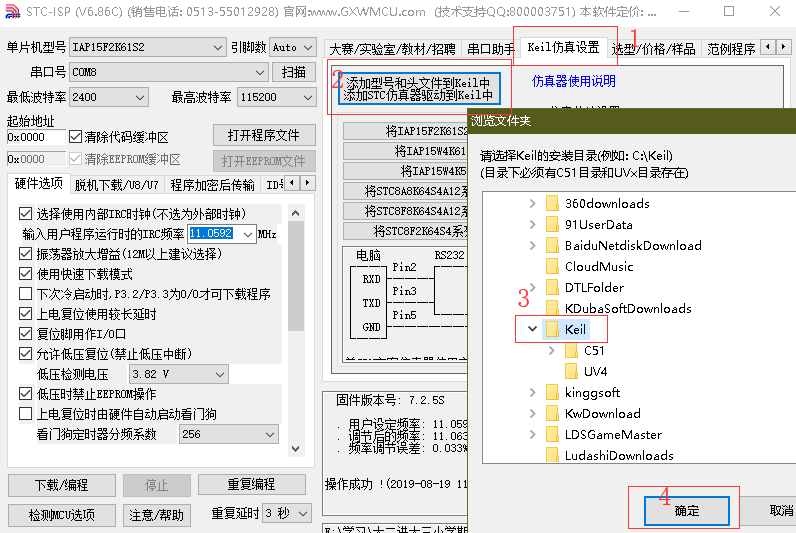Select the 360downloads folder icon
Image resolution: width=796 pixels, height=533 pixels.
552,204
